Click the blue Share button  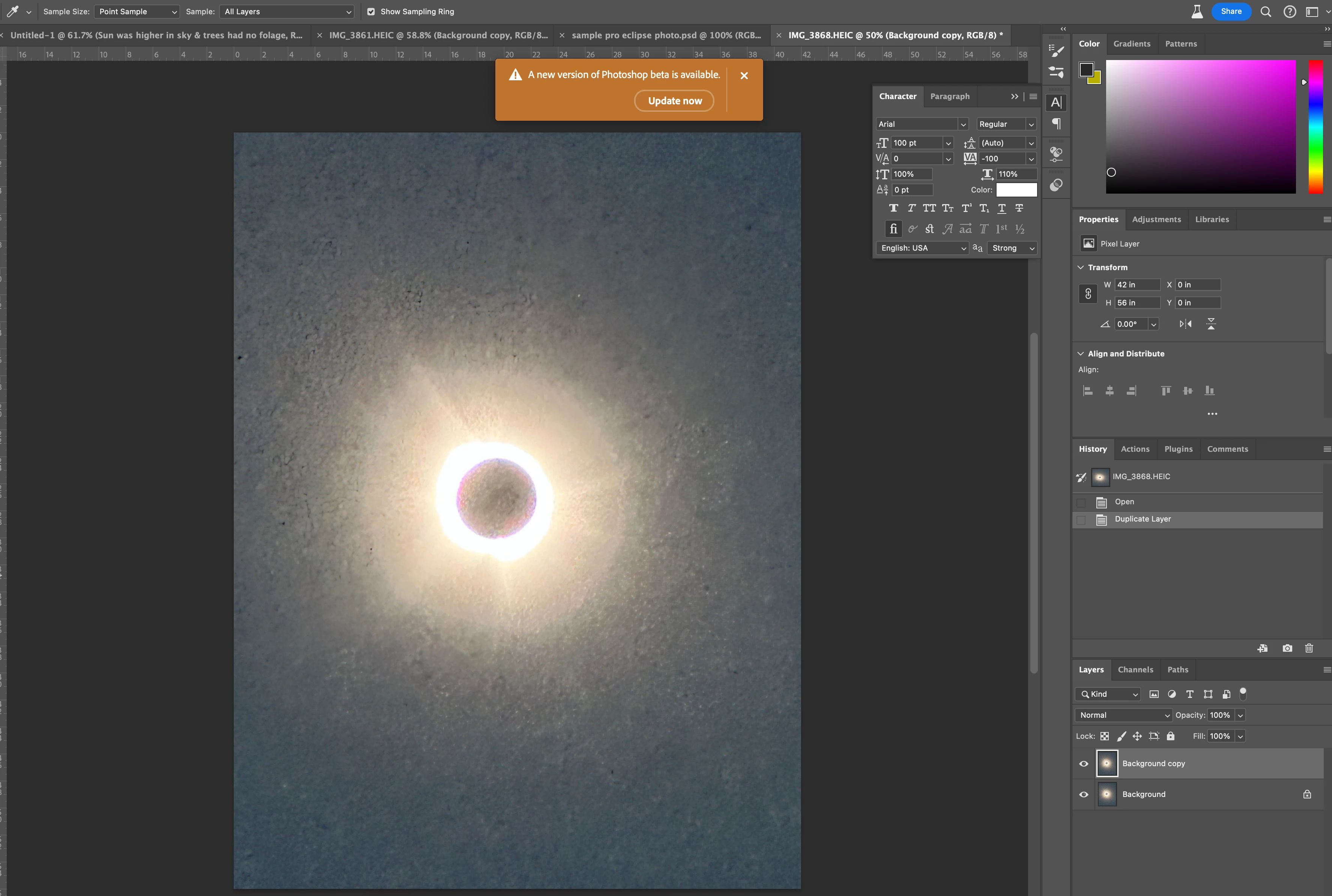(1231, 11)
